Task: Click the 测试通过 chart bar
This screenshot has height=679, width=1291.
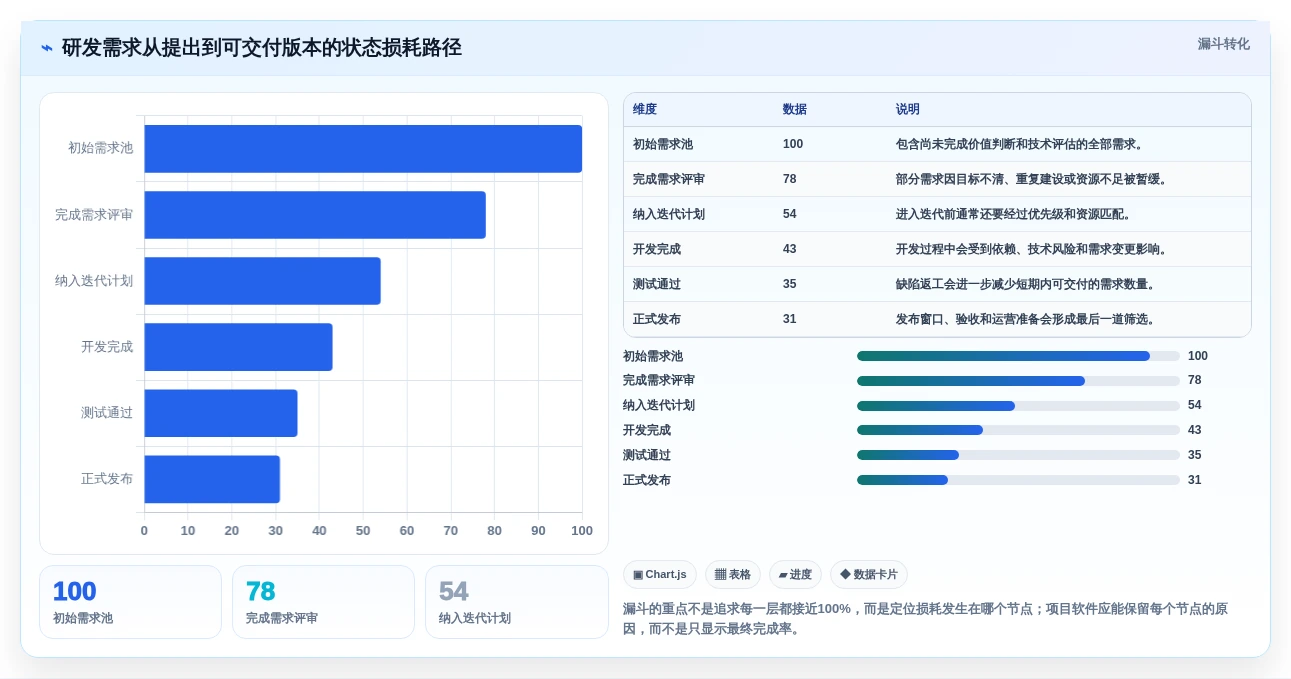Action: click(221, 413)
